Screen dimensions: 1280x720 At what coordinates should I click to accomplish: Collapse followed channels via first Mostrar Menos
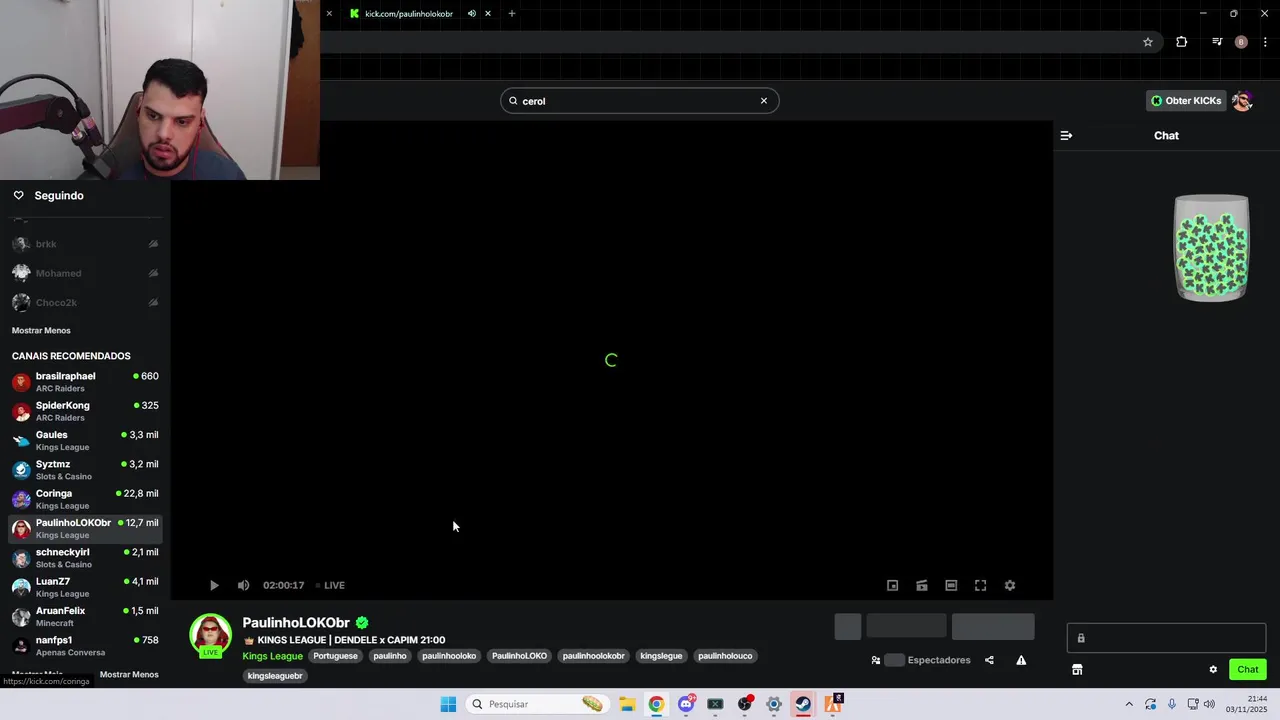[41, 330]
